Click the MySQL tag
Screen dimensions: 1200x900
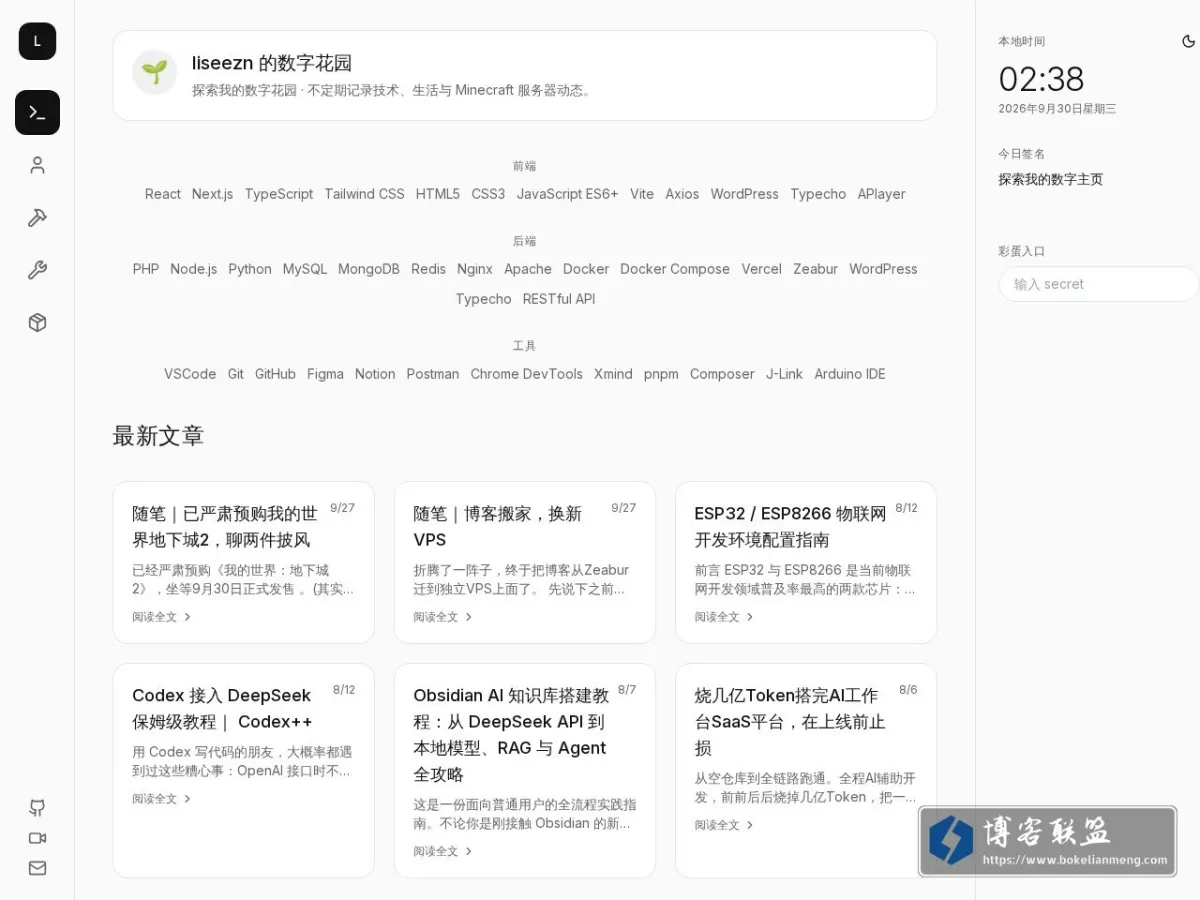(305, 269)
